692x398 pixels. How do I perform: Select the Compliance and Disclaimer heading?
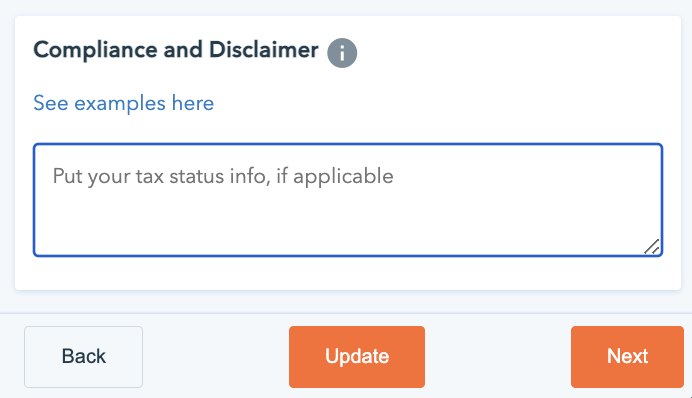coord(176,49)
